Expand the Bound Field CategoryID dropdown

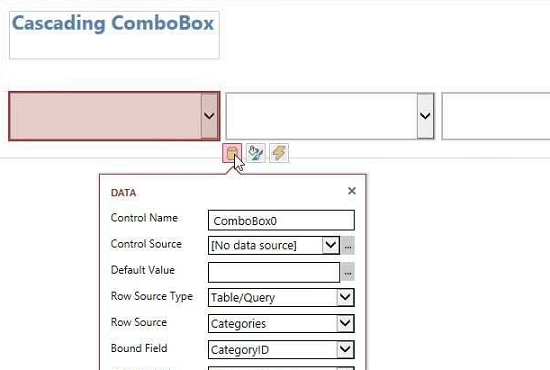tap(345, 349)
